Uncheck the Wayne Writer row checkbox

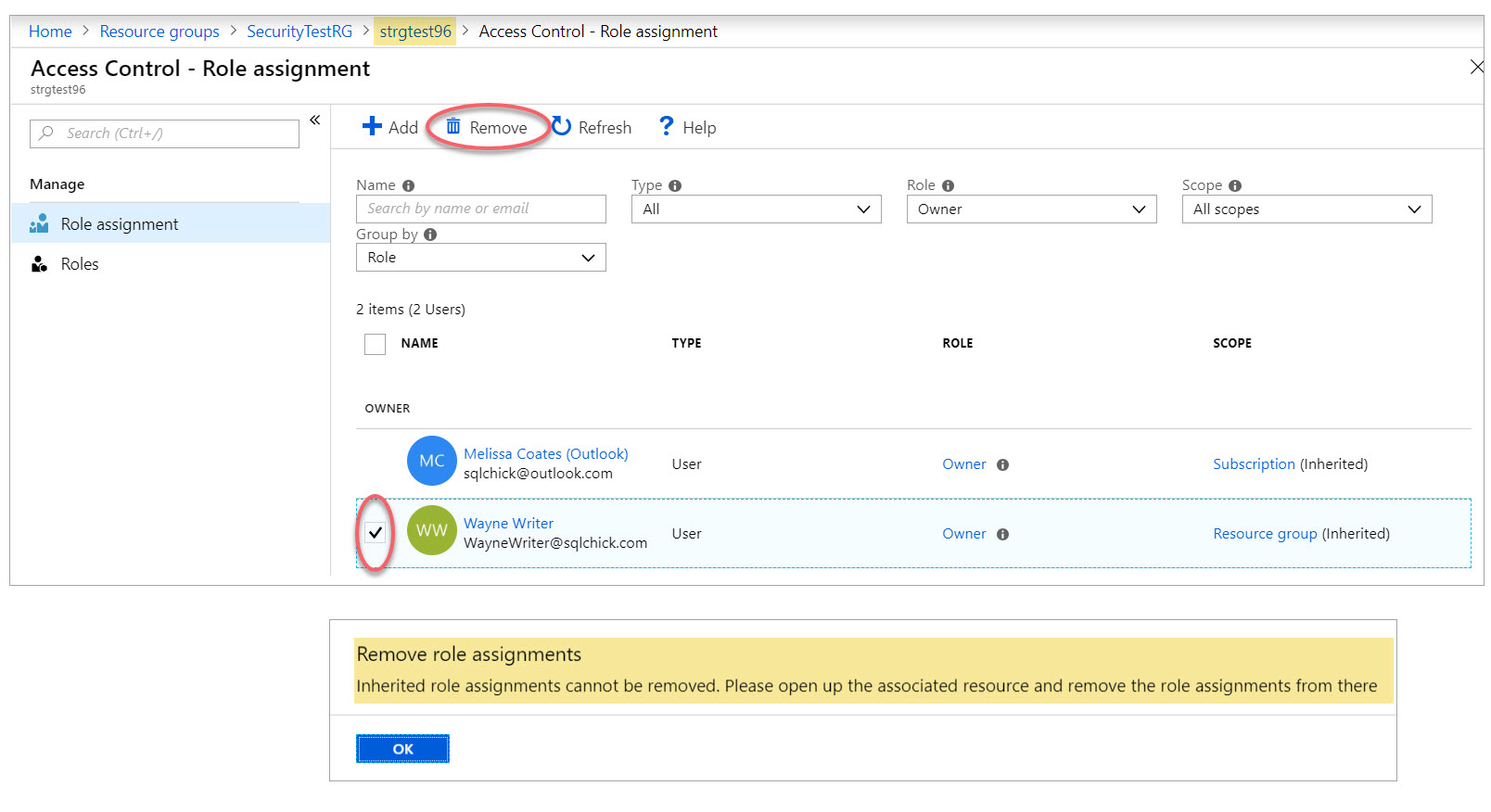coord(375,532)
